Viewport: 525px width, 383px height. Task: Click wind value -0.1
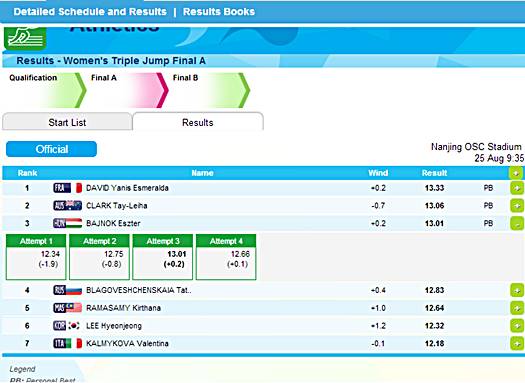[x=378, y=343]
